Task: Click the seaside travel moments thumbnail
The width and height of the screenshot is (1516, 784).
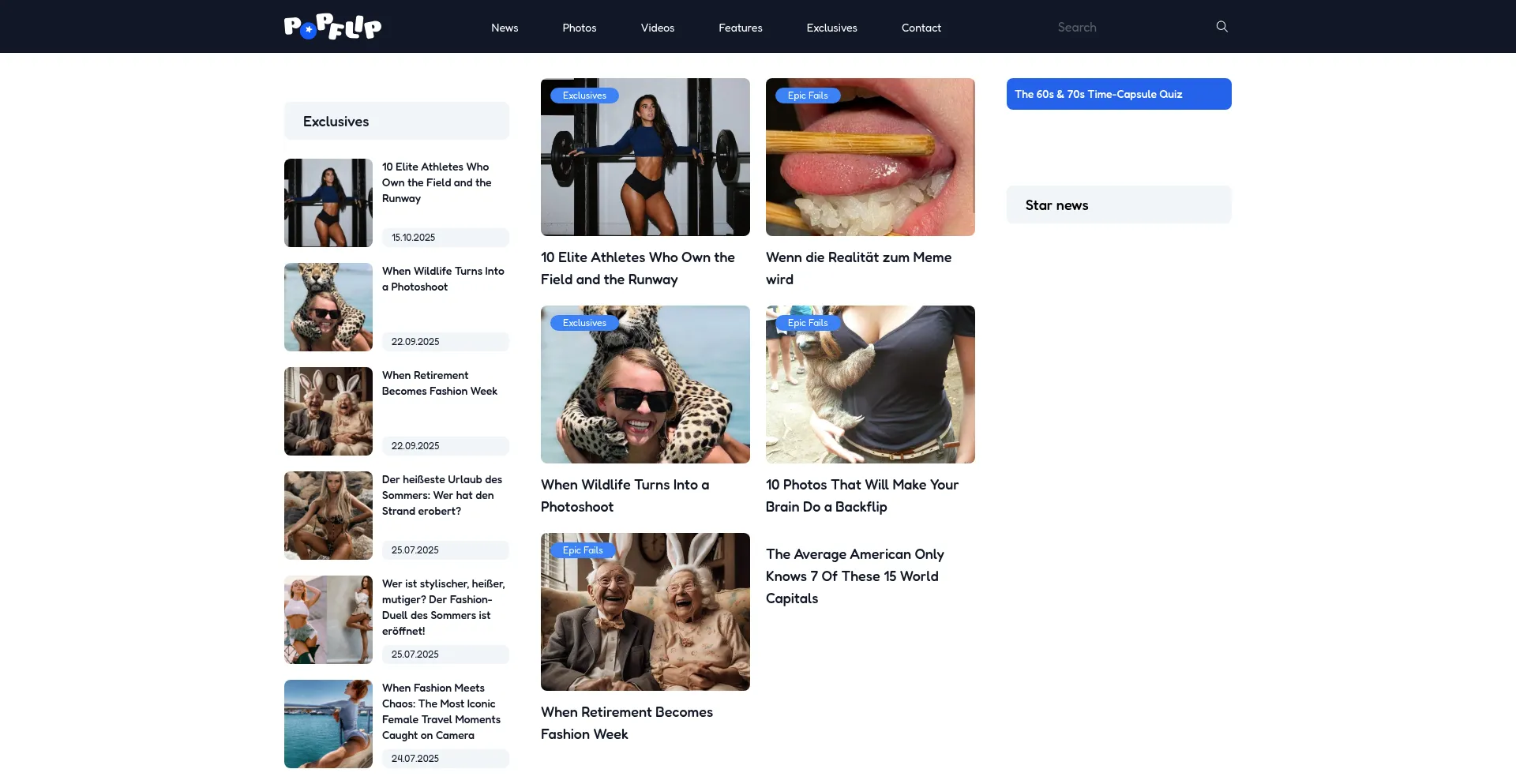Action: pos(328,724)
